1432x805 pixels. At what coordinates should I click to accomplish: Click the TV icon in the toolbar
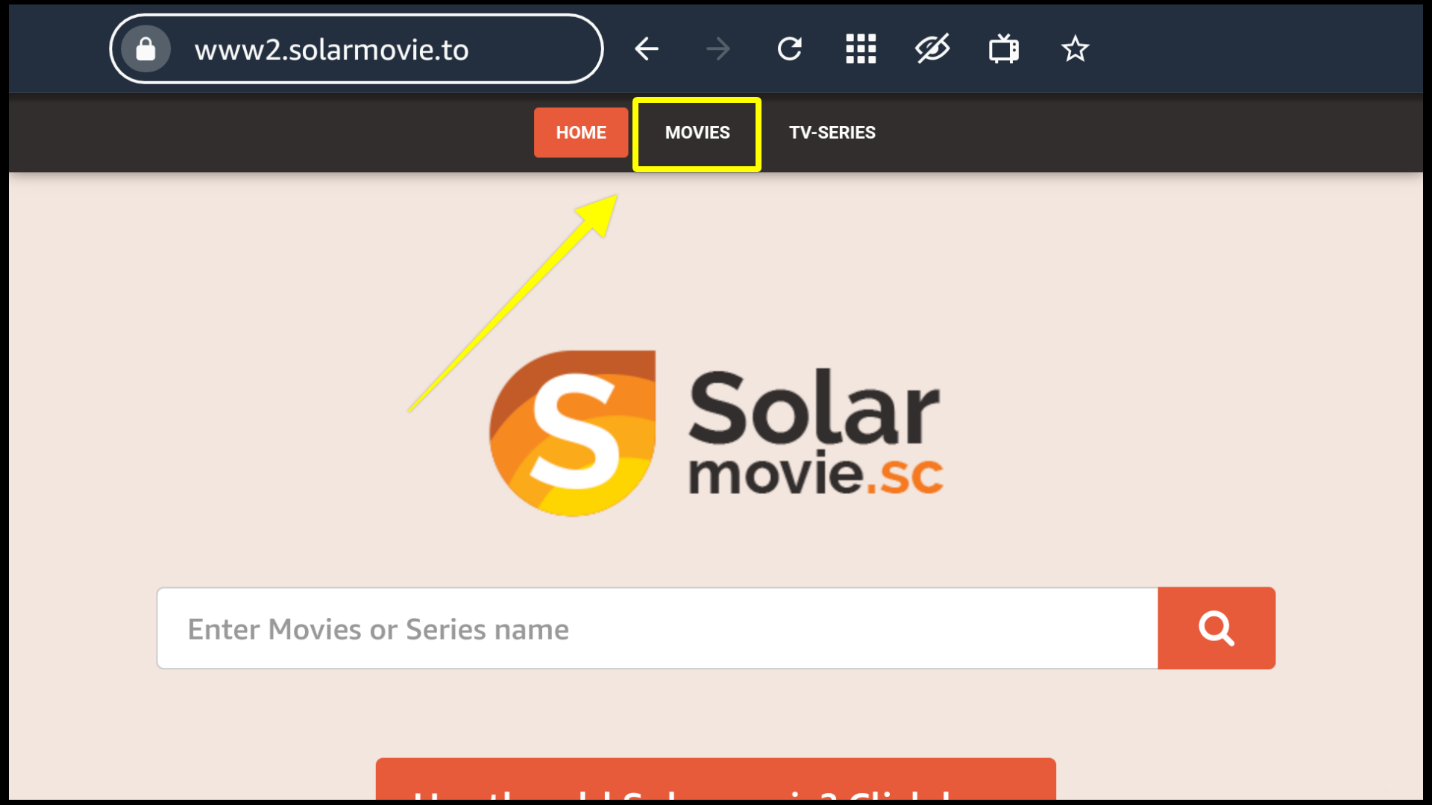[1004, 49]
